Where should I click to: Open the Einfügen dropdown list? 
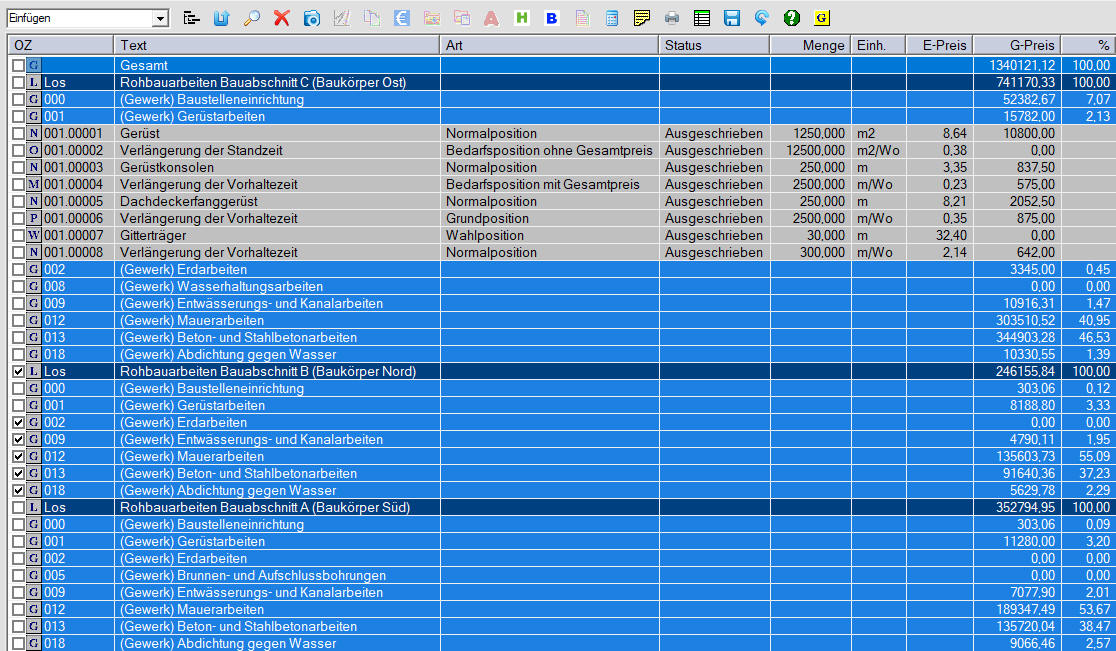coord(161,18)
